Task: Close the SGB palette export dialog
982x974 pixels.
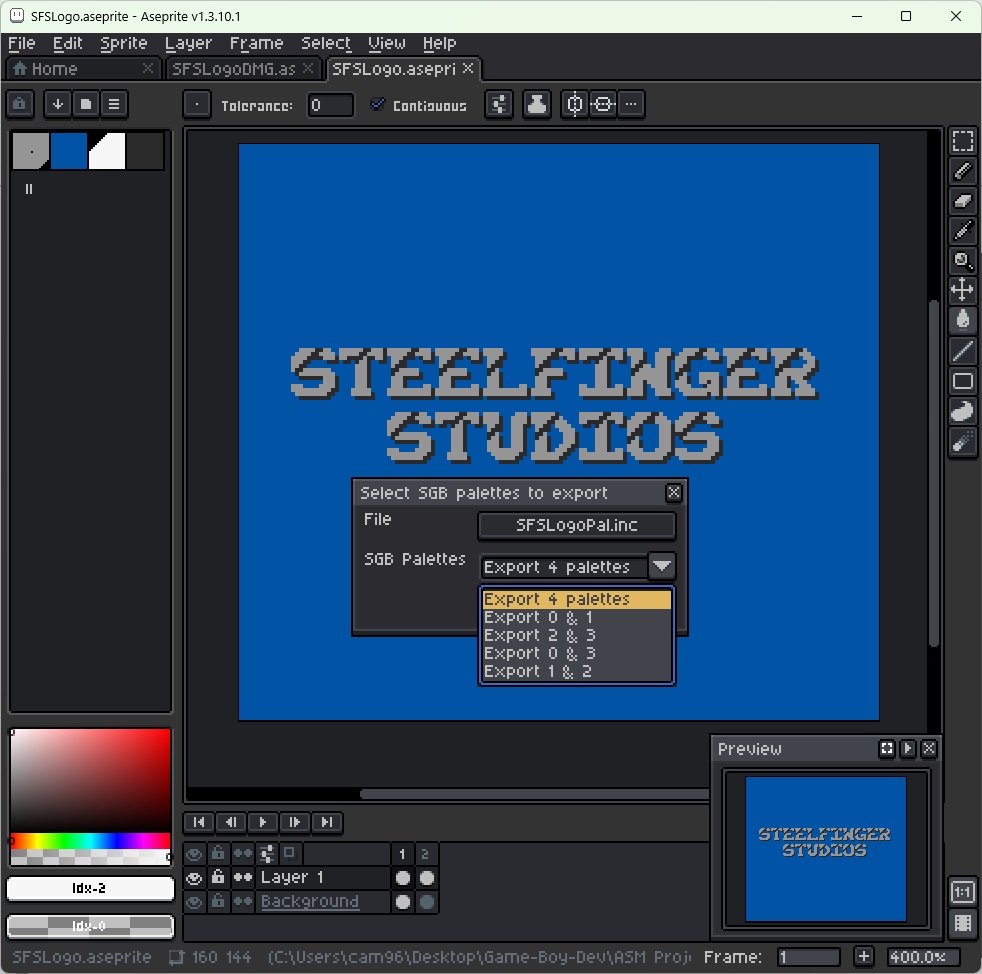Action: (673, 492)
